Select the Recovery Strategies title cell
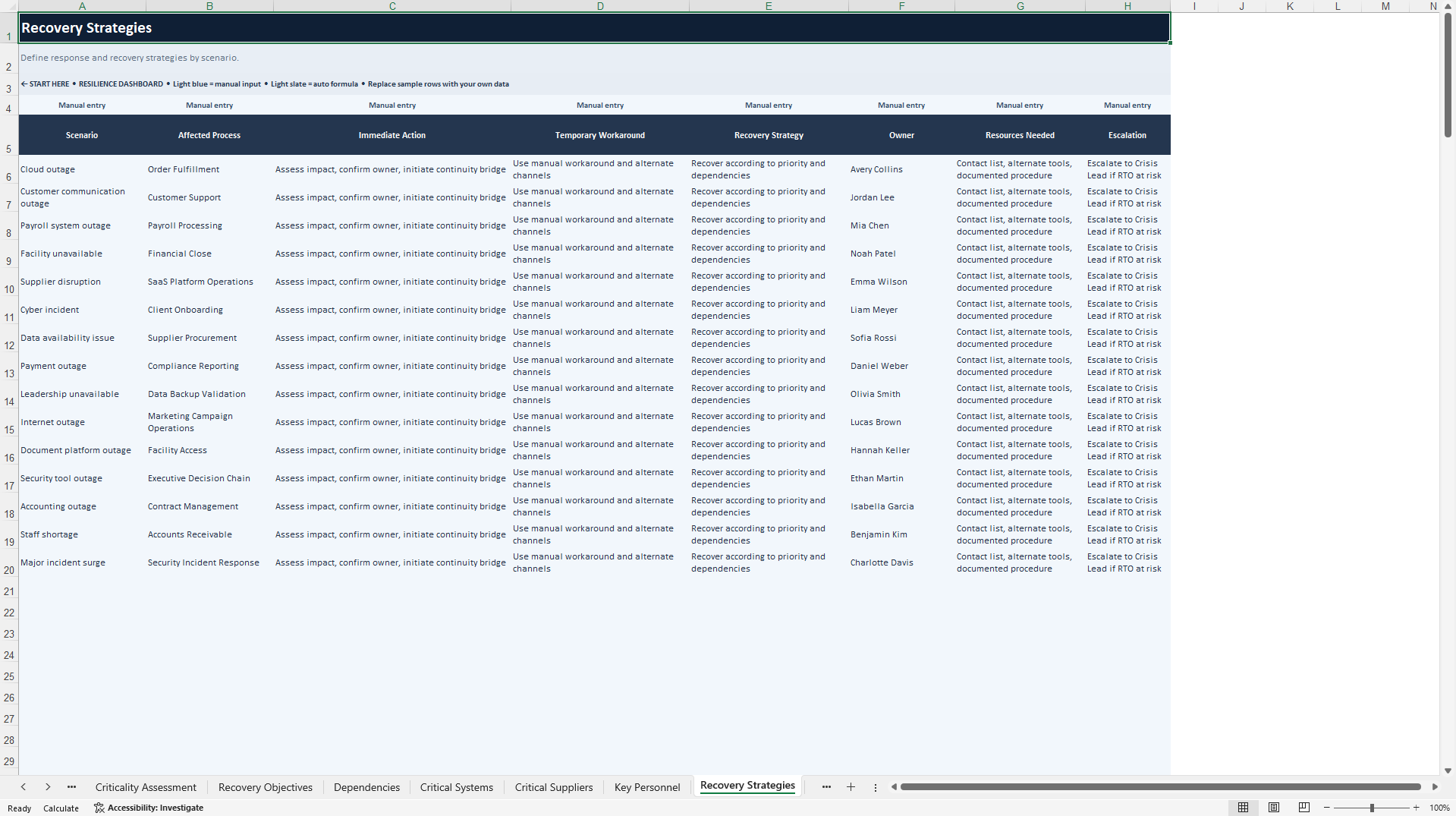This screenshot has width=1456, height=816. pos(594,28)
